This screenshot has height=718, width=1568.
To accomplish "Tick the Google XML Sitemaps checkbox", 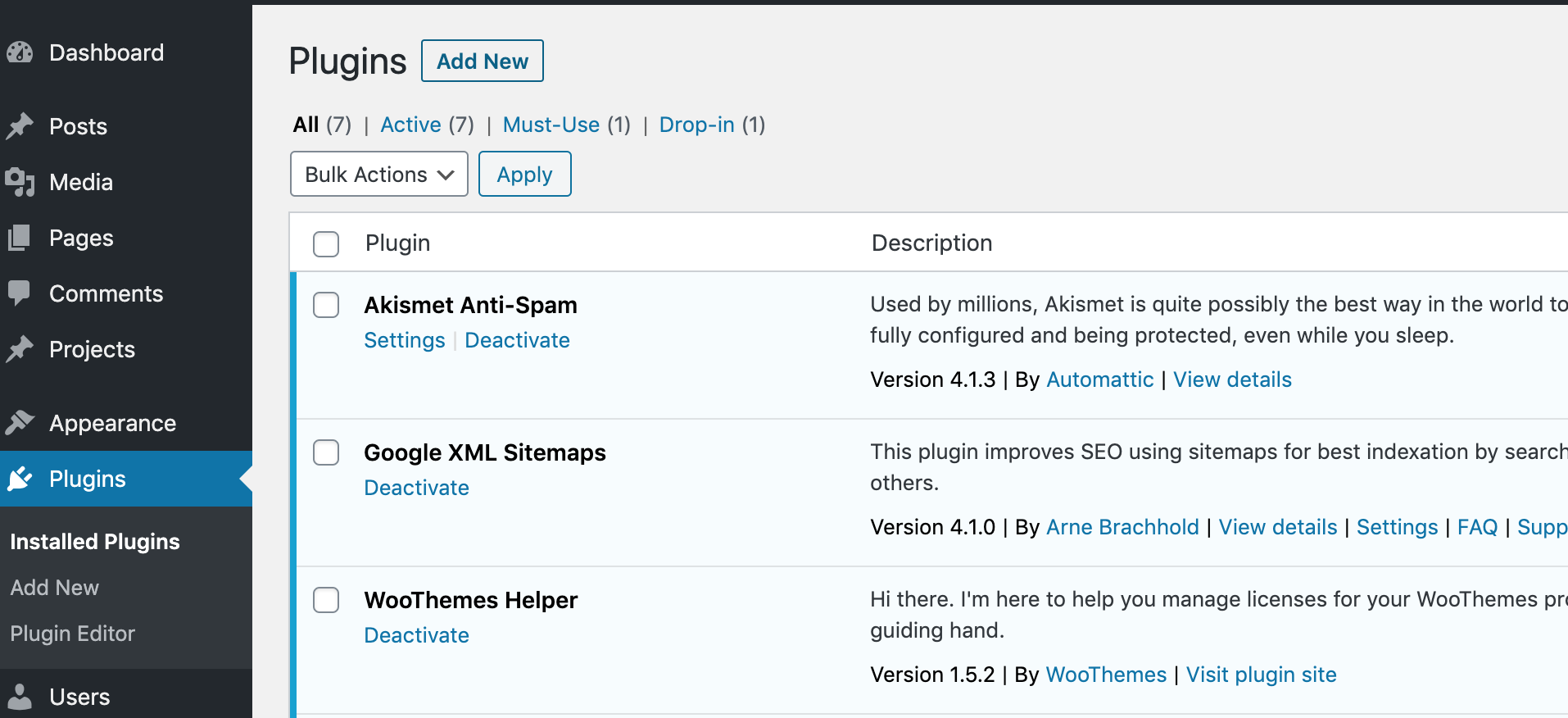I will tap(326, 452).
